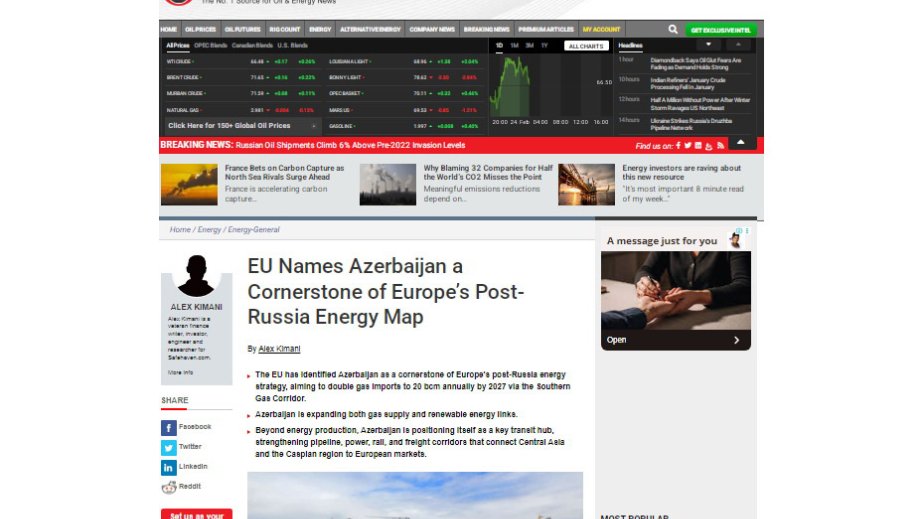
Task: Open Brent Crude price row
Action: coord(241,77)
